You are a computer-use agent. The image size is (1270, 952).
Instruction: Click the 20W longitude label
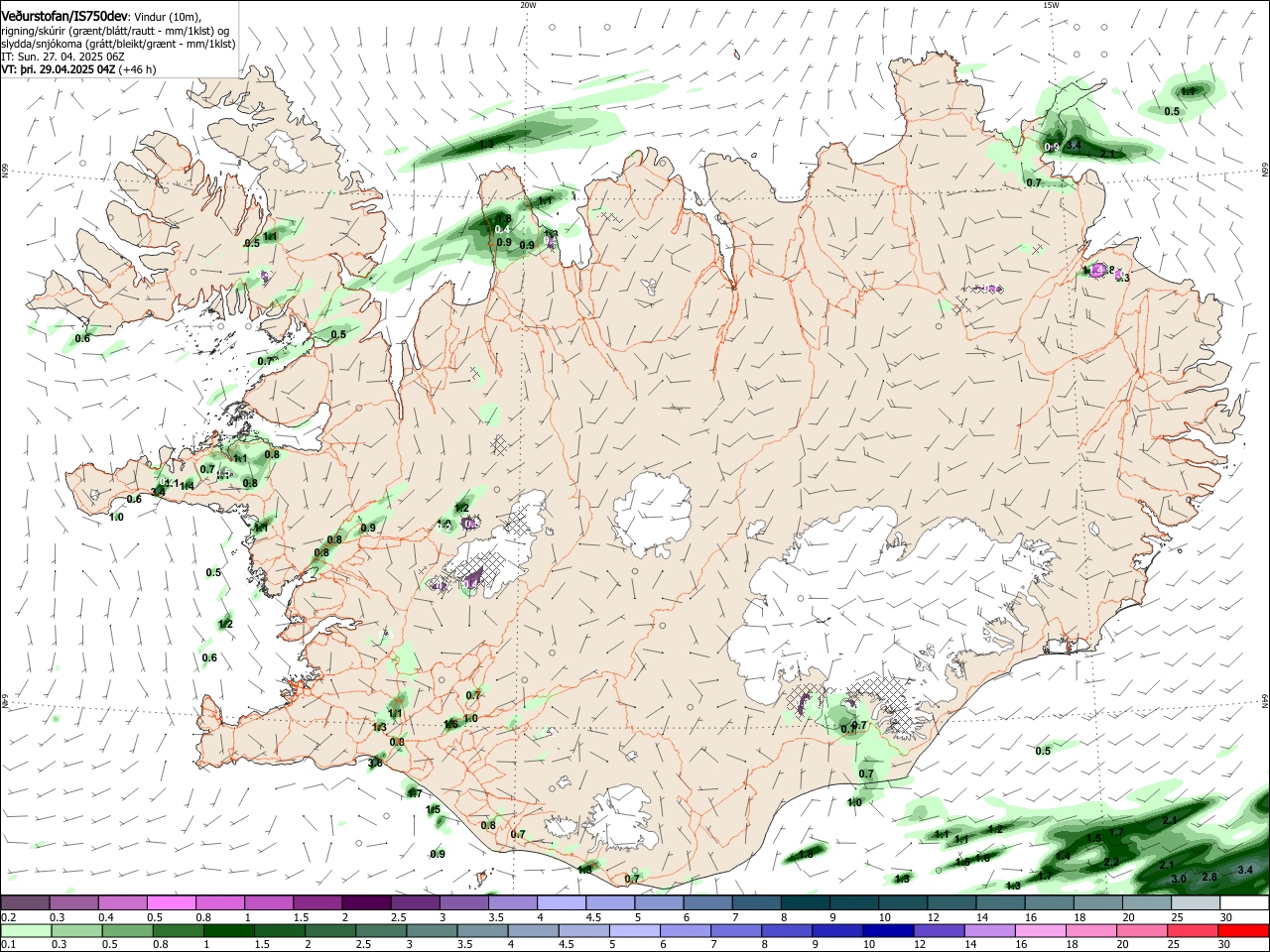click(528, 5)
